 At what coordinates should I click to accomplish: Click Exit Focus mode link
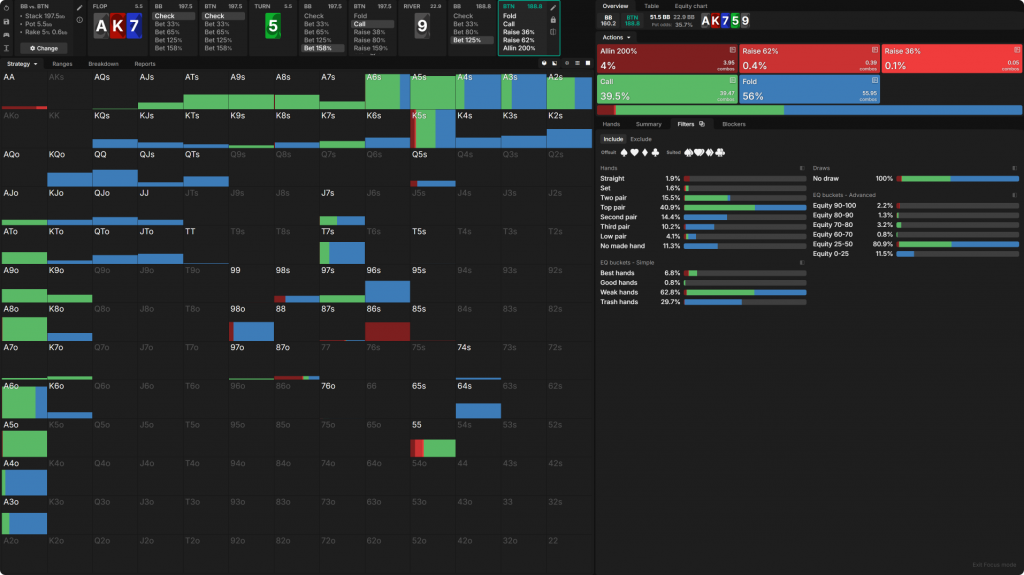tap(994, 565)
